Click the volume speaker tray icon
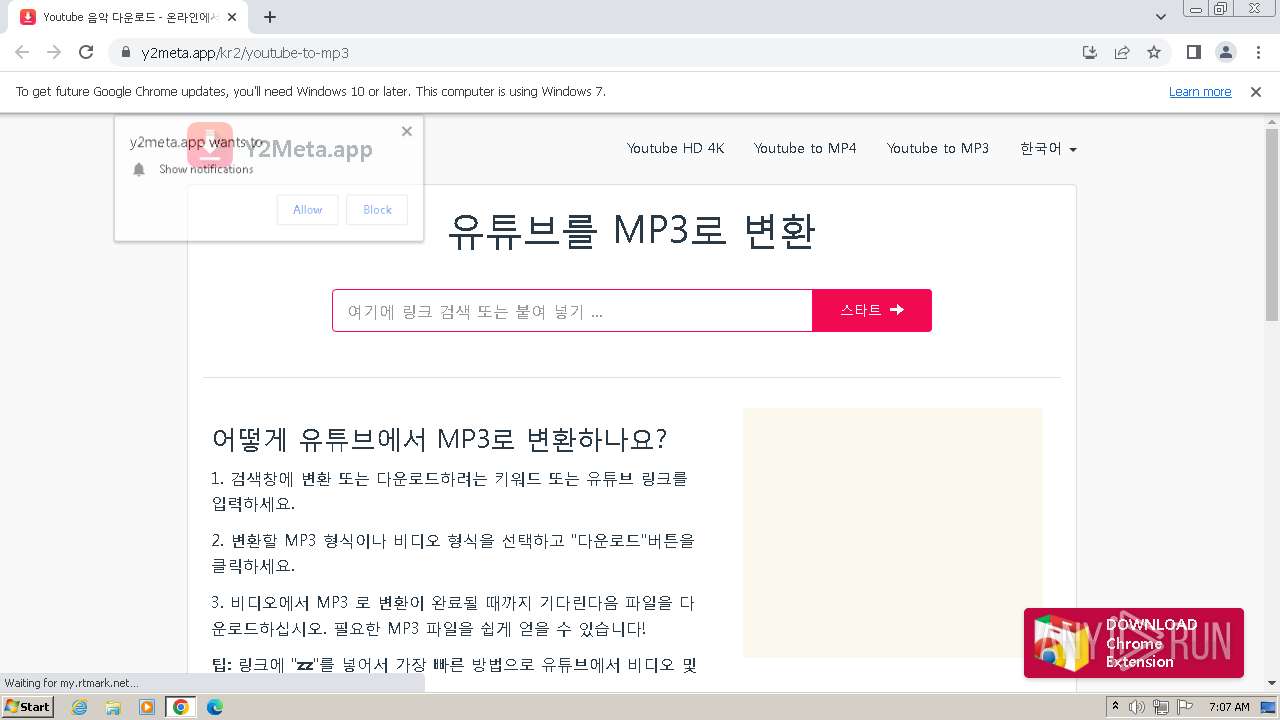This screenshot has height=720, width=1280. pos(1137,707)
